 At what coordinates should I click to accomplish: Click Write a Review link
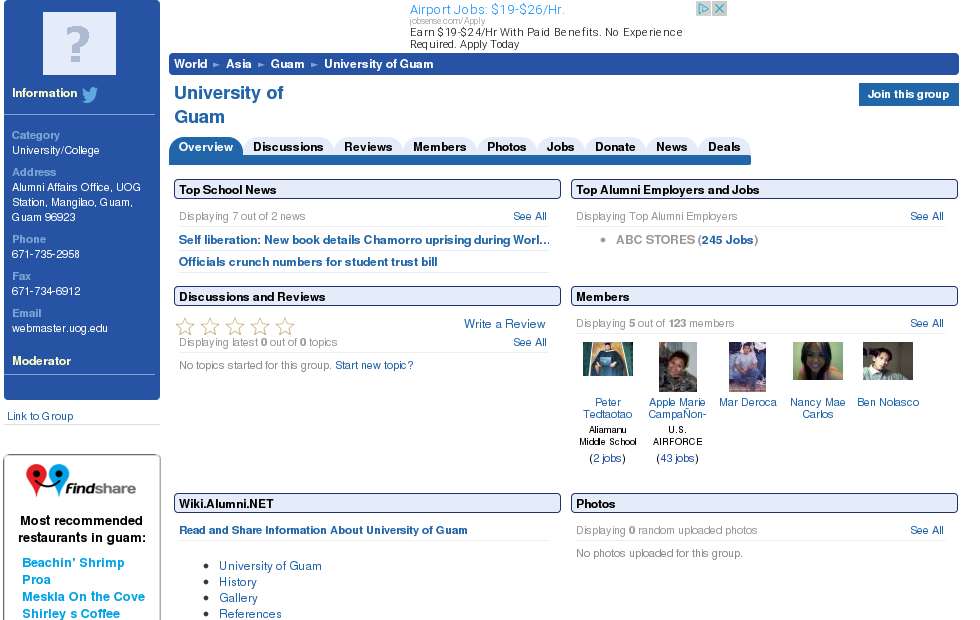click(x=504, y=324)
